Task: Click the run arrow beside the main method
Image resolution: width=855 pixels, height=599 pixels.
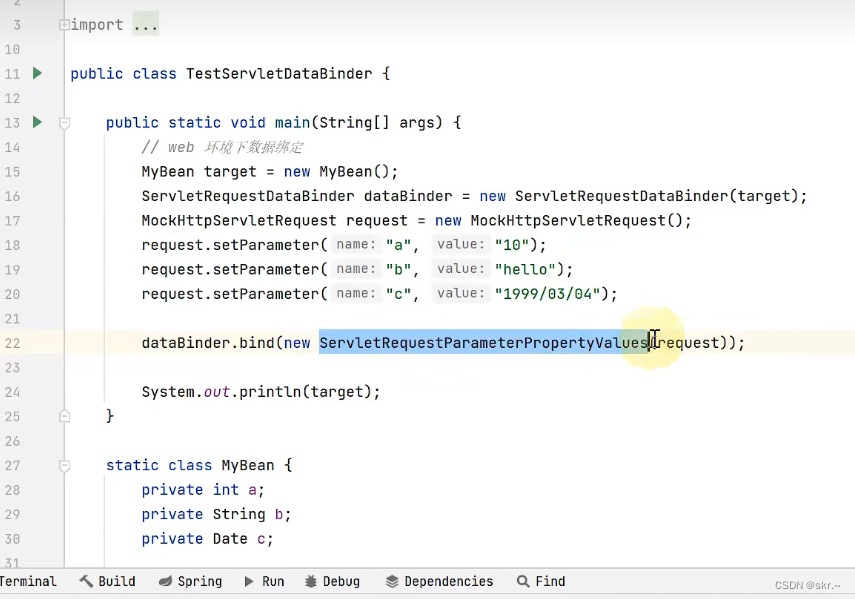Action: coord(37,122)
